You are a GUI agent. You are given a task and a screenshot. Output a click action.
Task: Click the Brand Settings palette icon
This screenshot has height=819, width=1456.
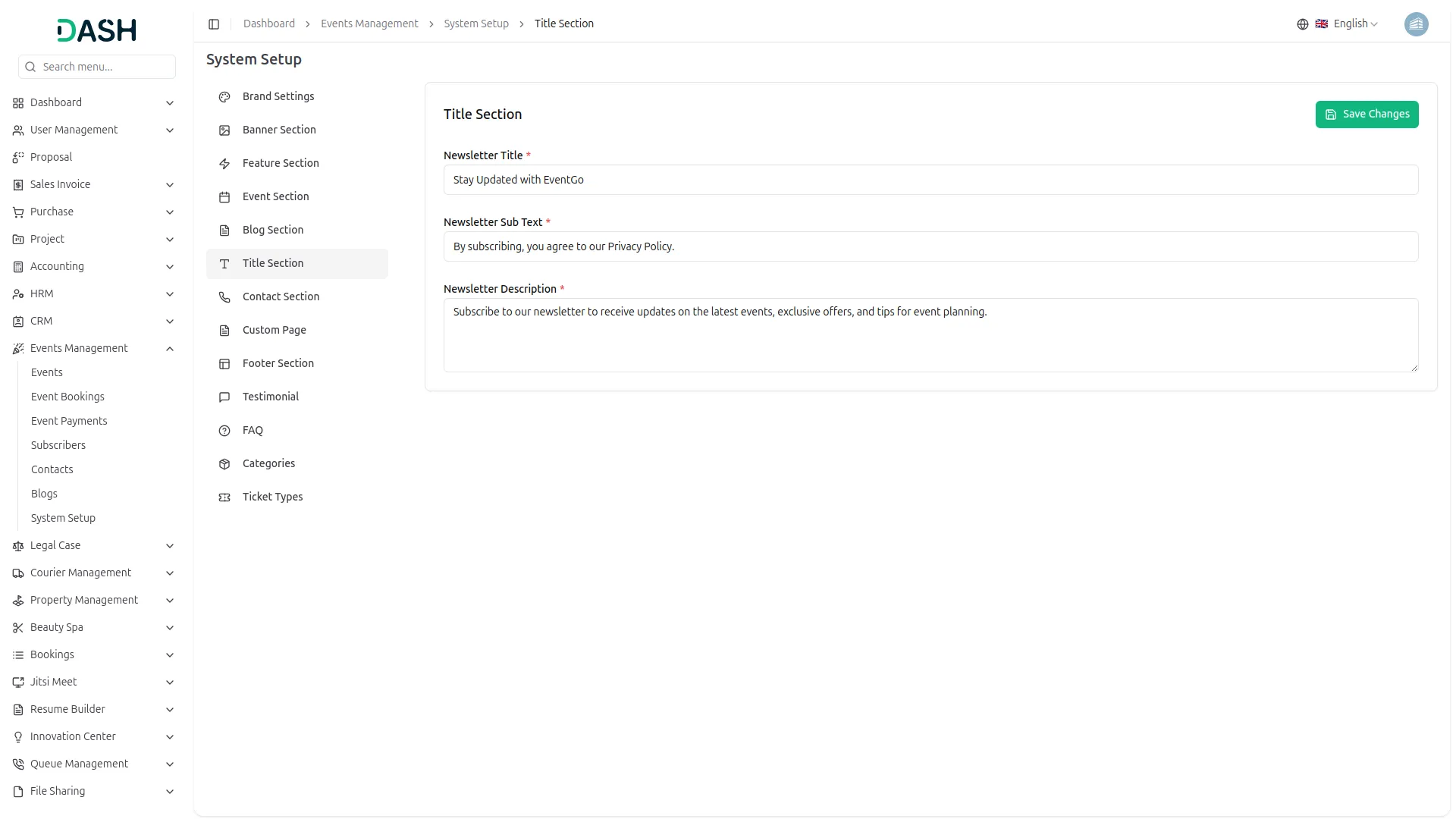[224, 97]
